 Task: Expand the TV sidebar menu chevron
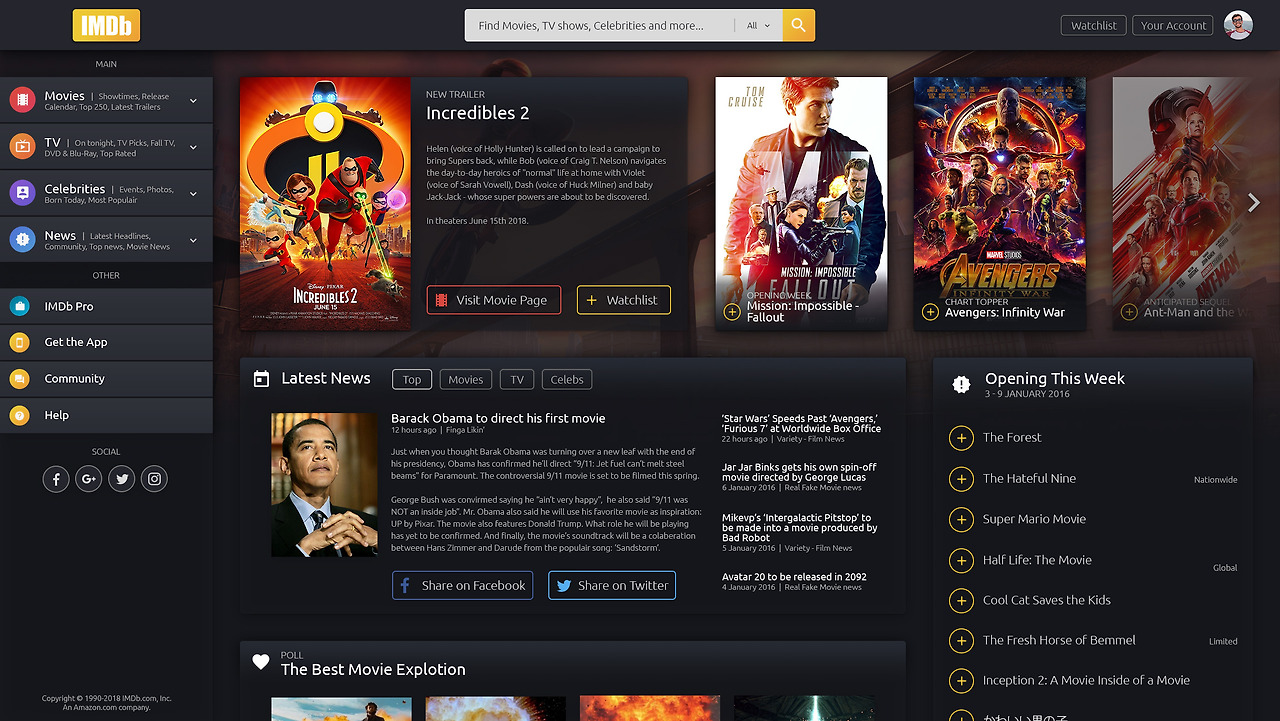(193, 147)
